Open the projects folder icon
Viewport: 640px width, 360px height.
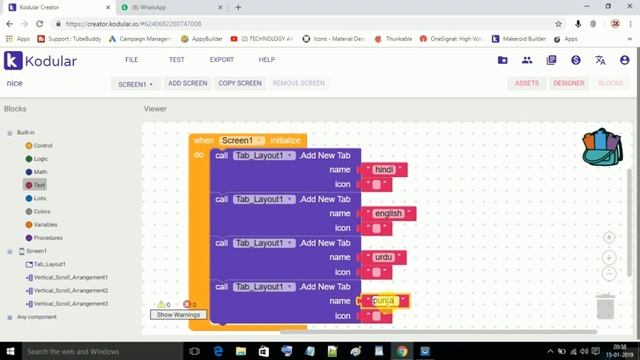click(x=502, y=60)
